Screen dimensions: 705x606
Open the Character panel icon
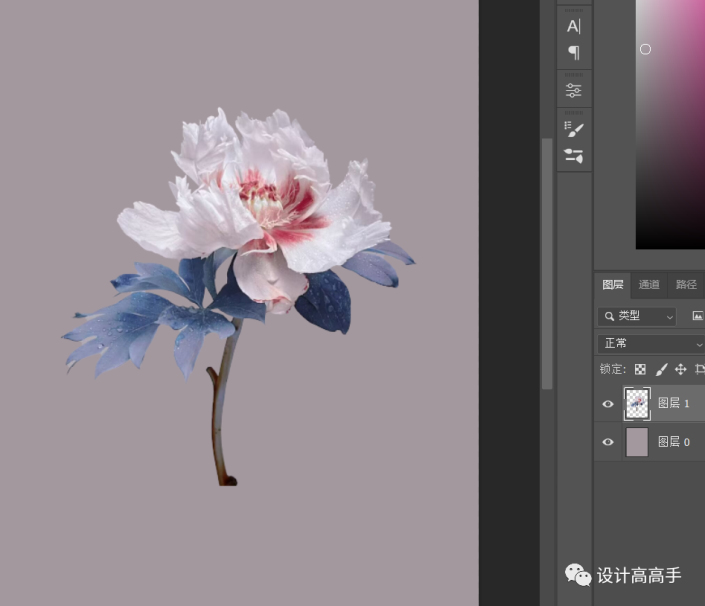coord(574,27)
